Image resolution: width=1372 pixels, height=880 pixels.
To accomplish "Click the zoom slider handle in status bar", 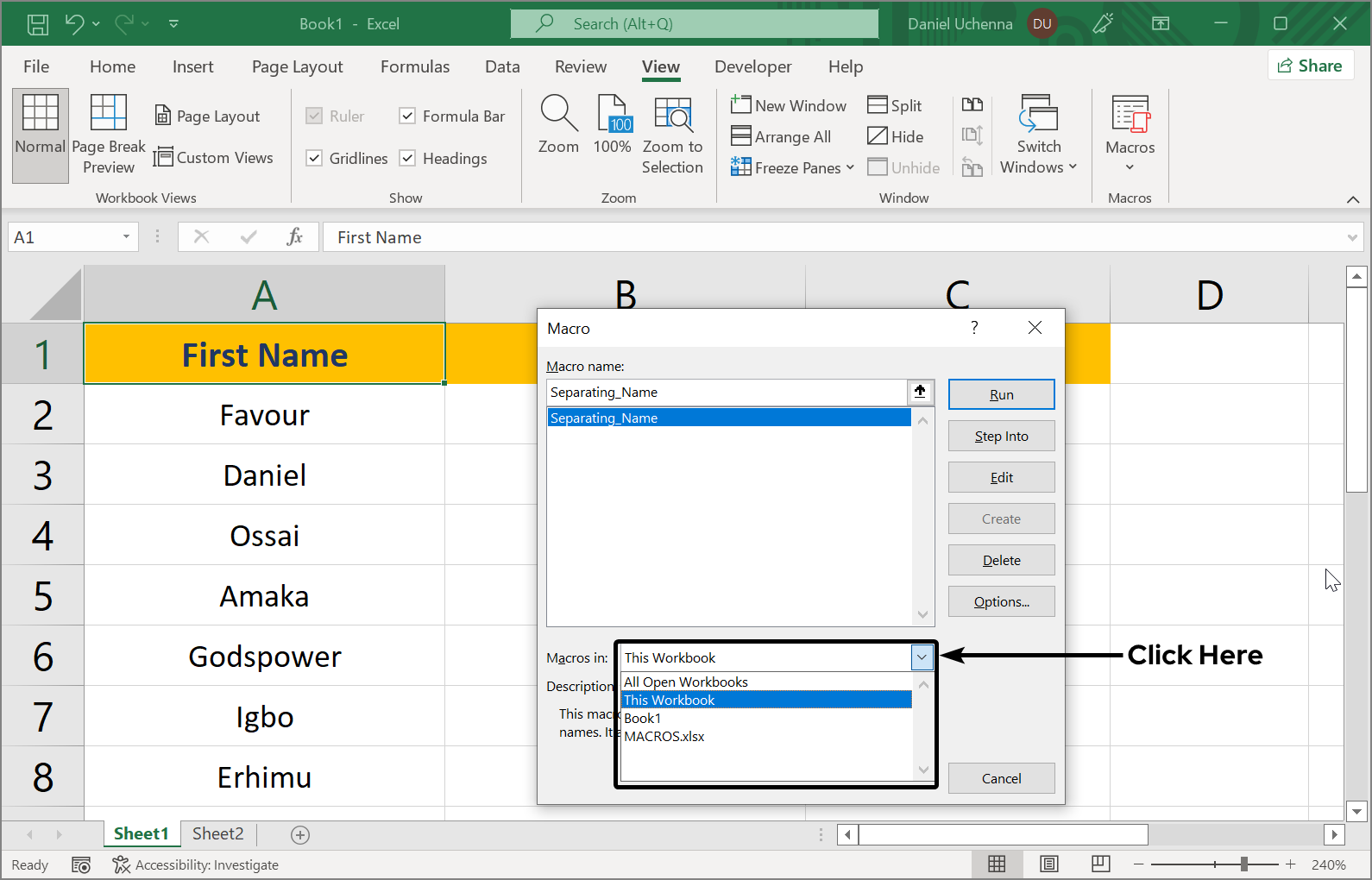I will (x=1243, y=864).
